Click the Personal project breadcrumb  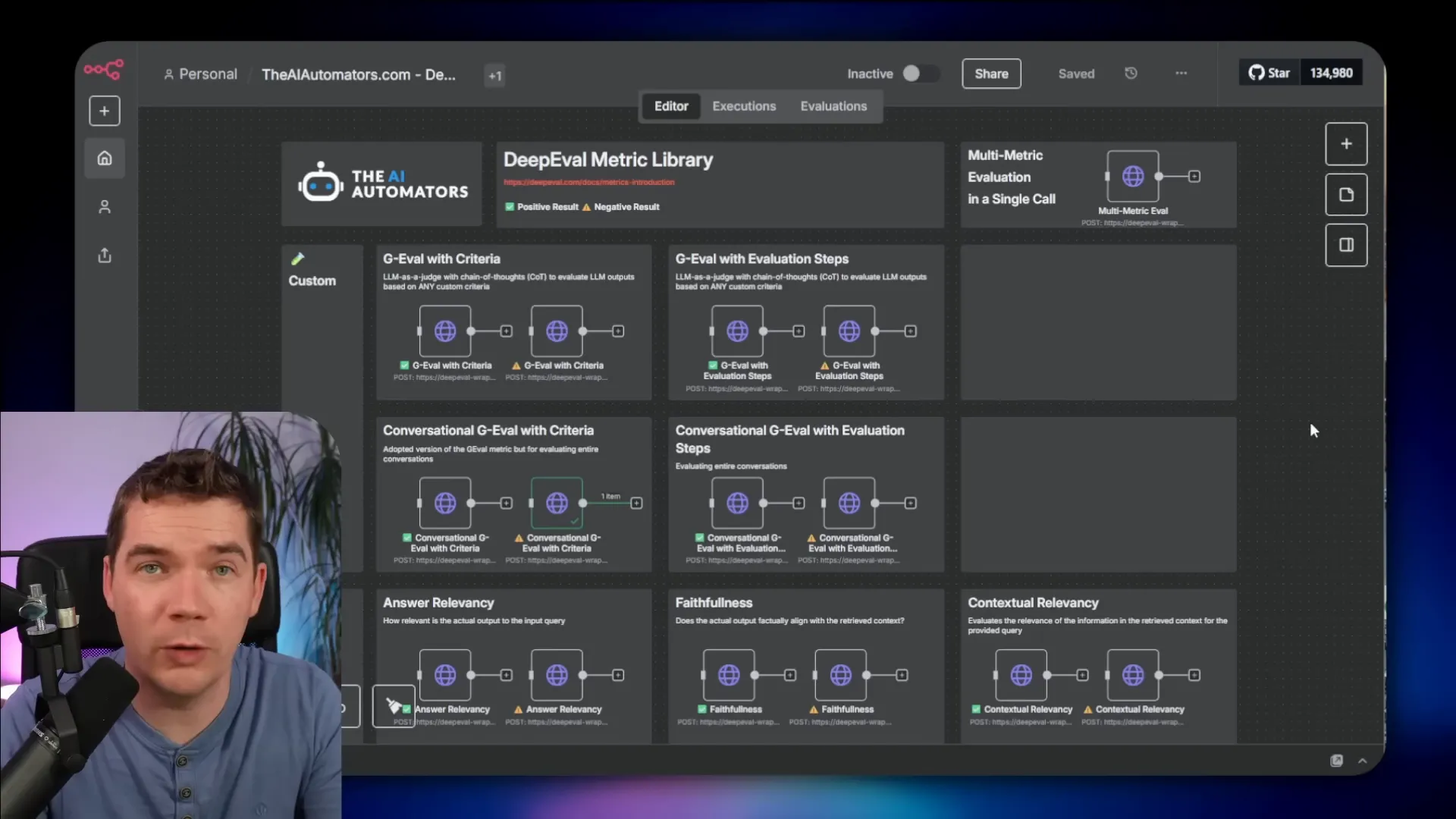click(200, 74)
